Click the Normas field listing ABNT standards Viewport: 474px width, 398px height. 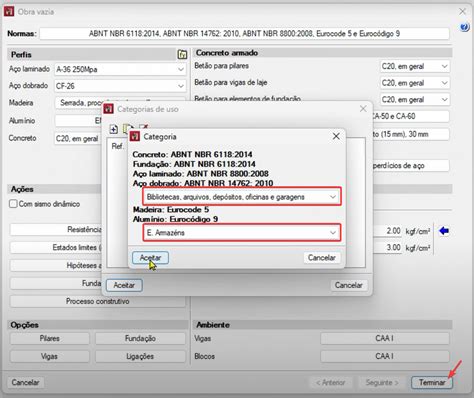[x=244, y=34]
